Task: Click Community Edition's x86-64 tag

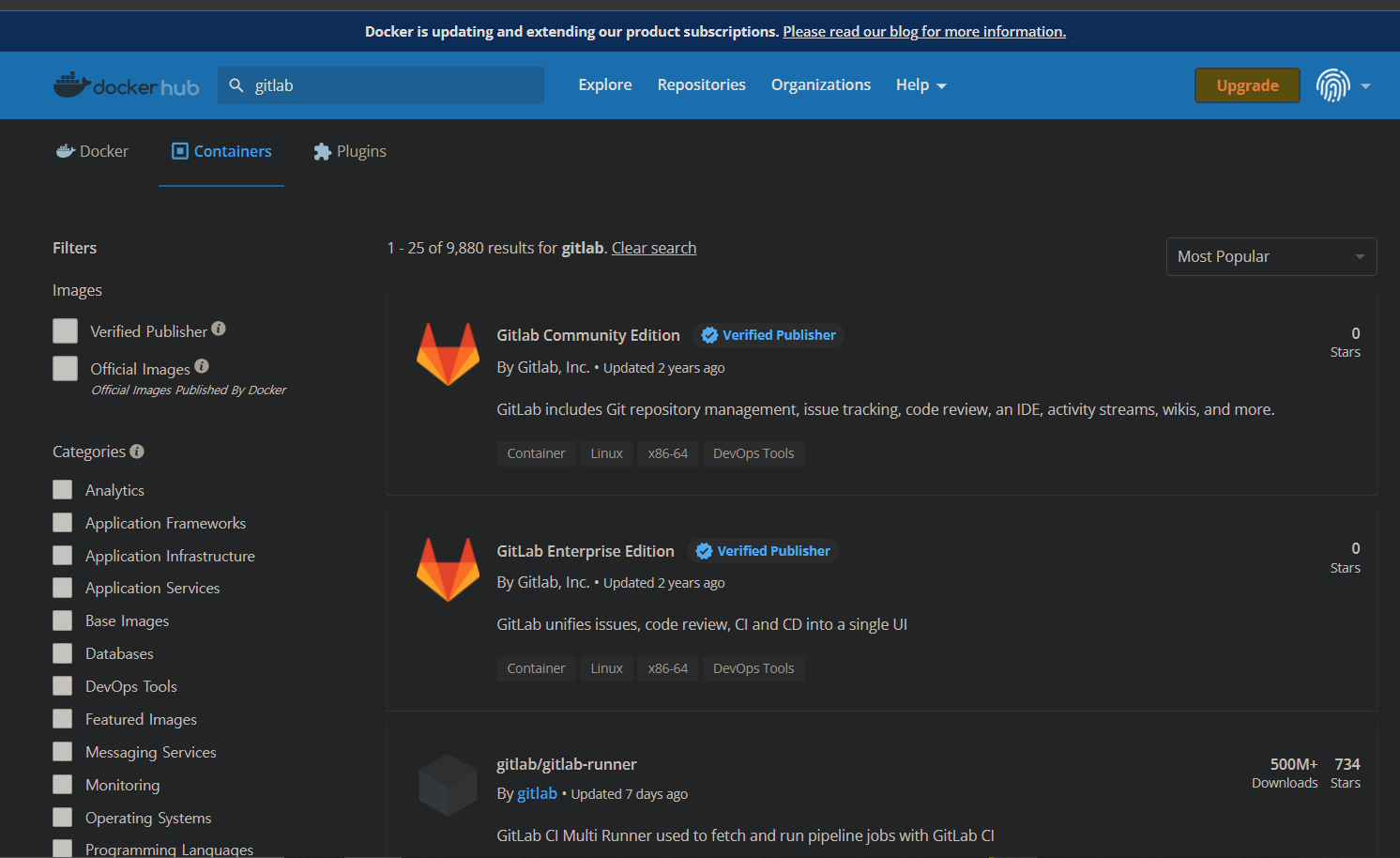Action: pyautogui.click(x=668, y=453)
